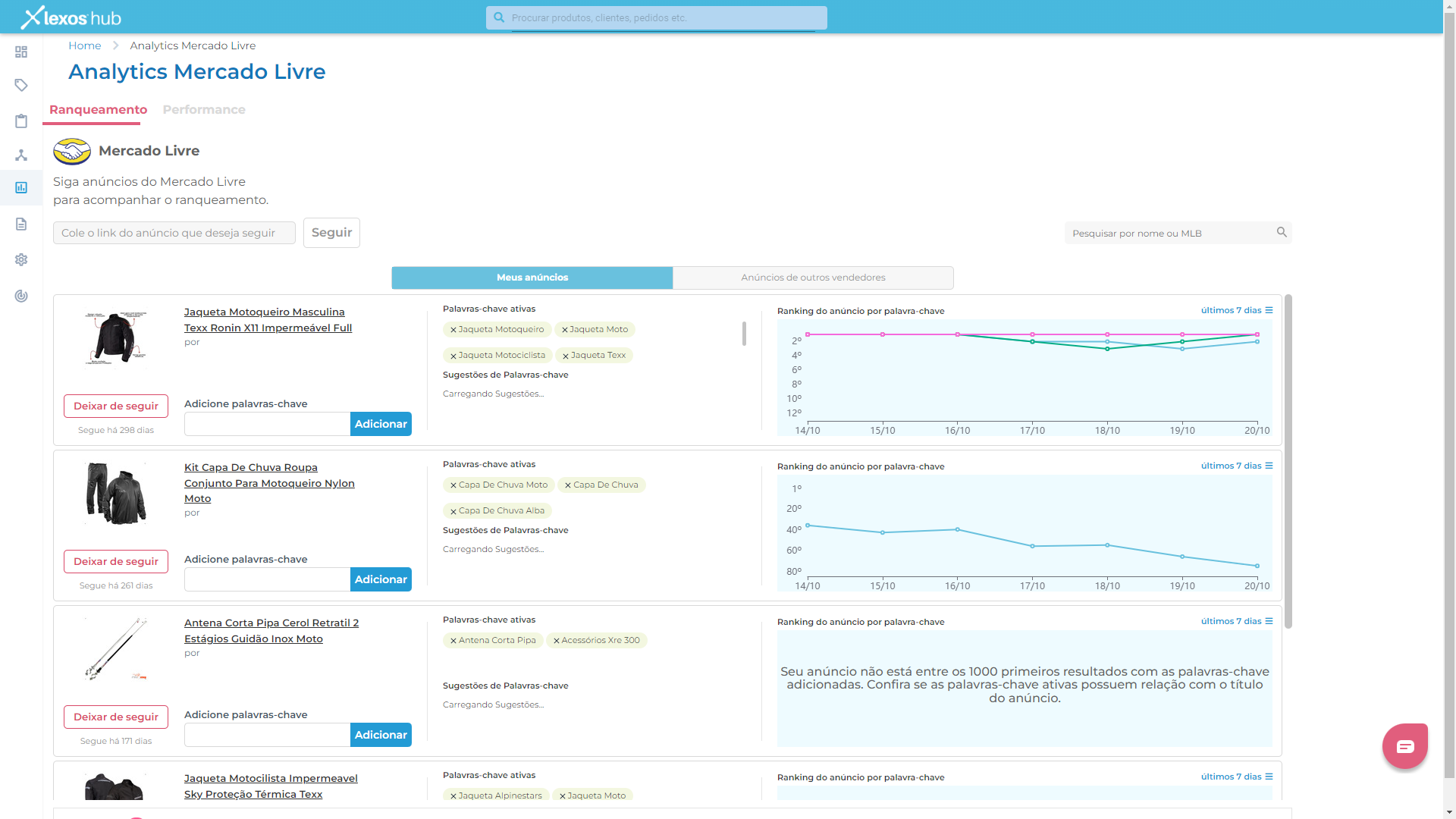Select Anúncios de outros vendedores tab
Viewport: 1456px width, 819px height.
coord(813,278)
